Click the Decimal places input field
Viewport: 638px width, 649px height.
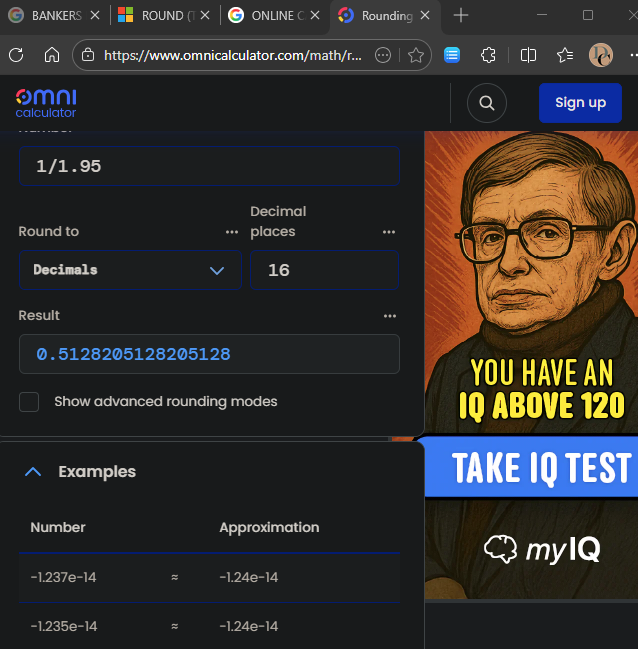pyautogui.click(x=324, y=270)
